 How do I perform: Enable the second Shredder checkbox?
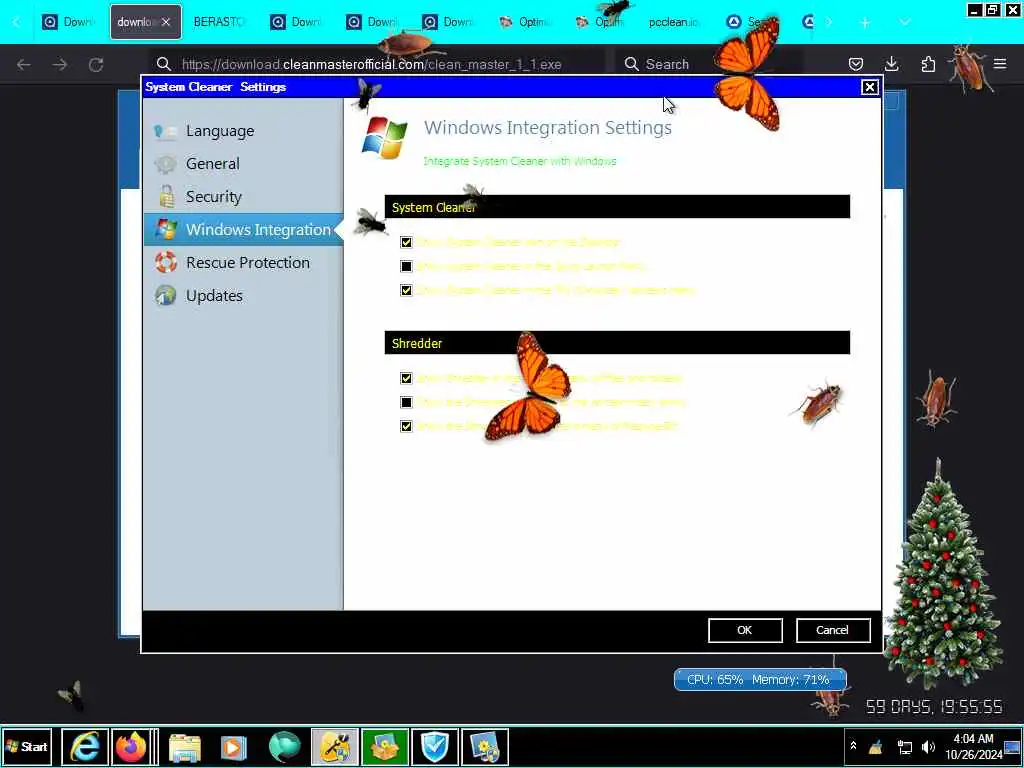click(x=406, y=402)
